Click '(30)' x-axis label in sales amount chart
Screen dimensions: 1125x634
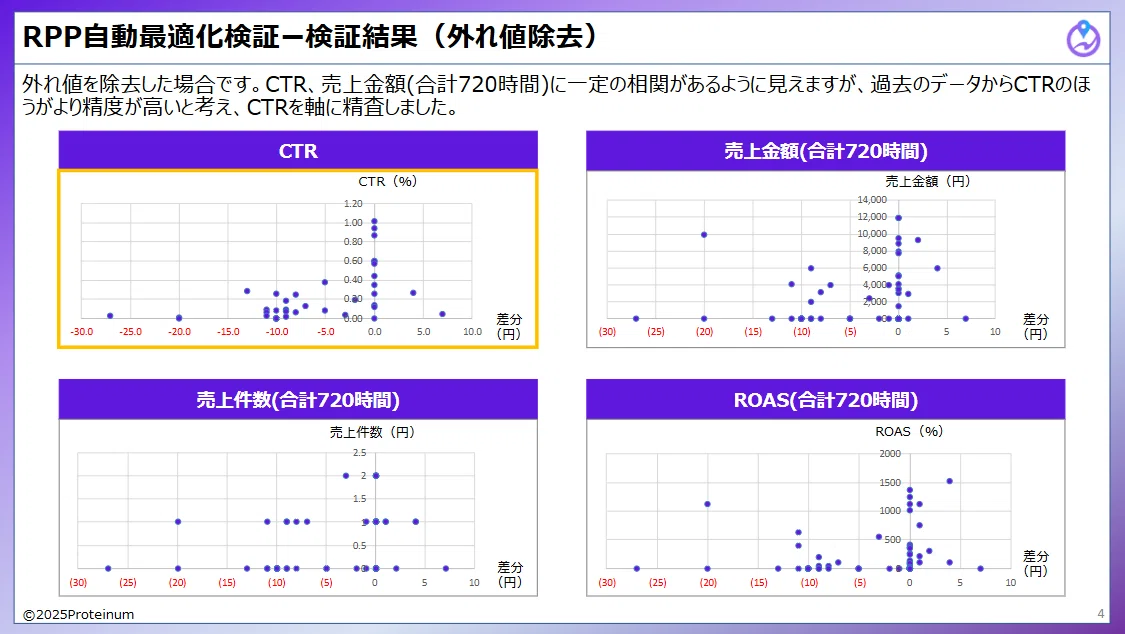607,332
